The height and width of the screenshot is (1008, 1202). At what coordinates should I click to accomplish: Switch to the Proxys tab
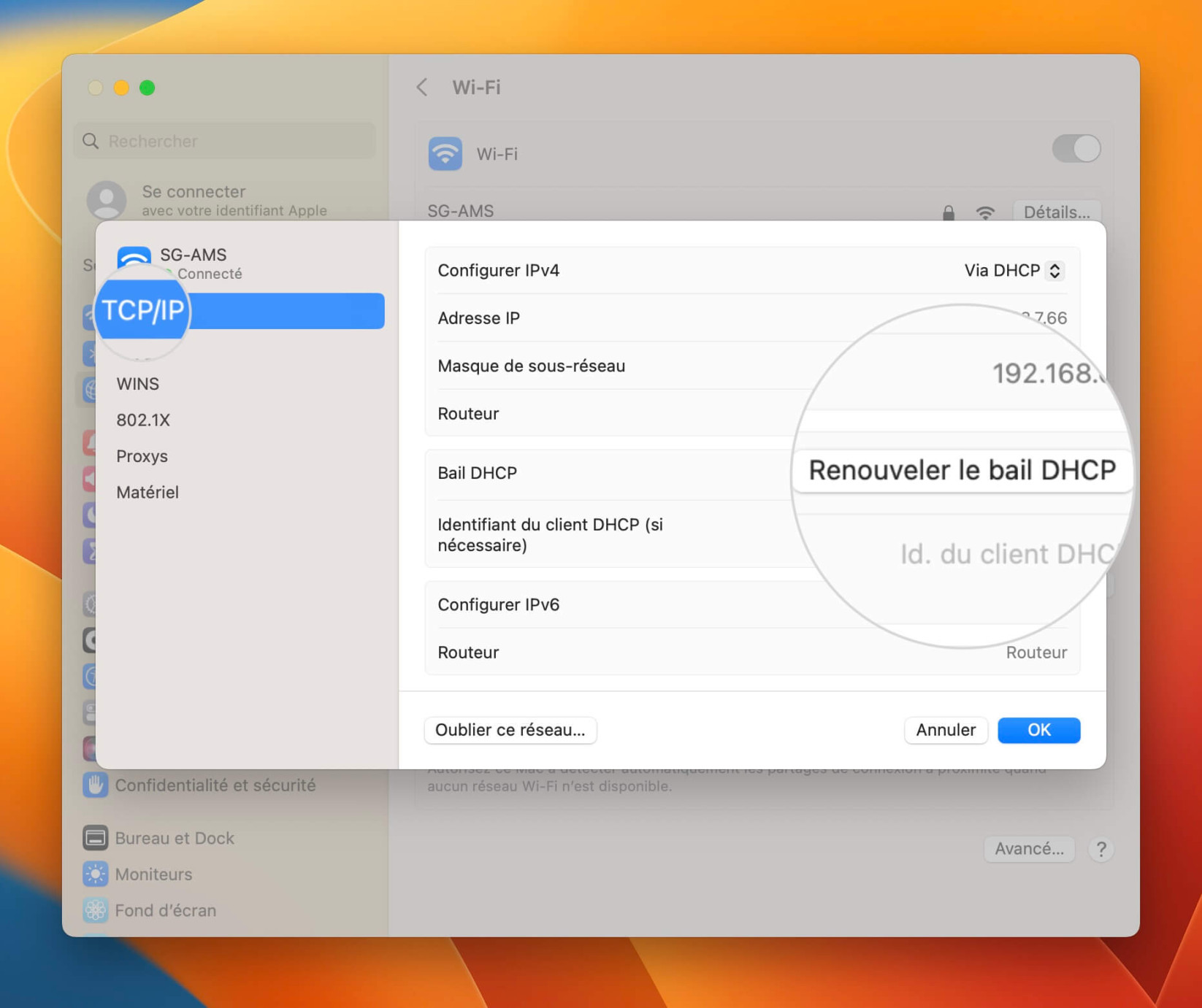coord(142,456)
